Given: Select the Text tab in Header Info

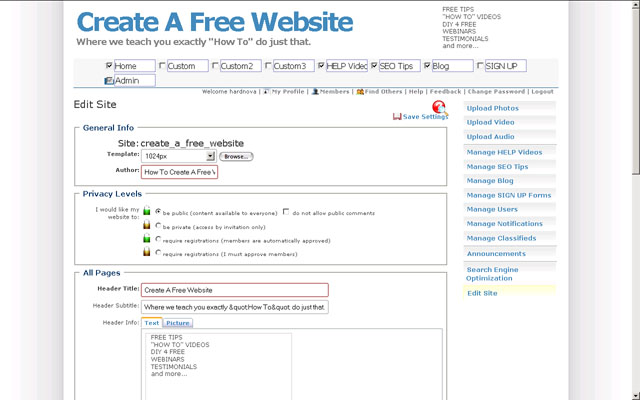Looking at the screenshot, I should click(152, 323).
